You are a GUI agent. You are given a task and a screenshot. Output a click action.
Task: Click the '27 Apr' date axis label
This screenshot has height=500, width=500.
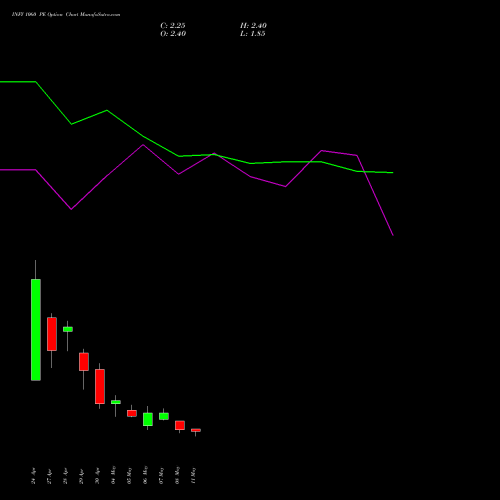pyautogui.click(x=49, y=476)
